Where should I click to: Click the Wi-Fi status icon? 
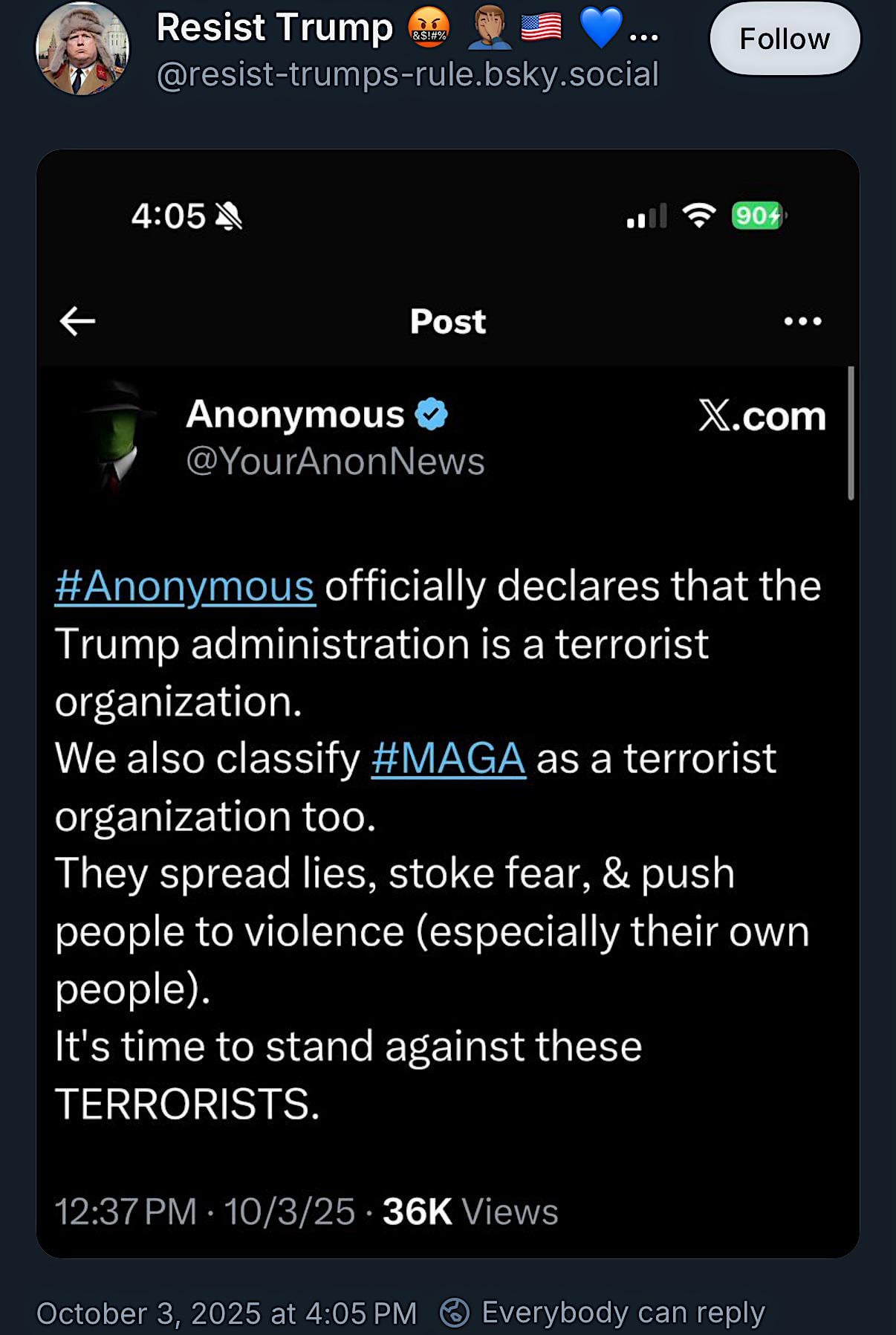[x=698, y=216]
